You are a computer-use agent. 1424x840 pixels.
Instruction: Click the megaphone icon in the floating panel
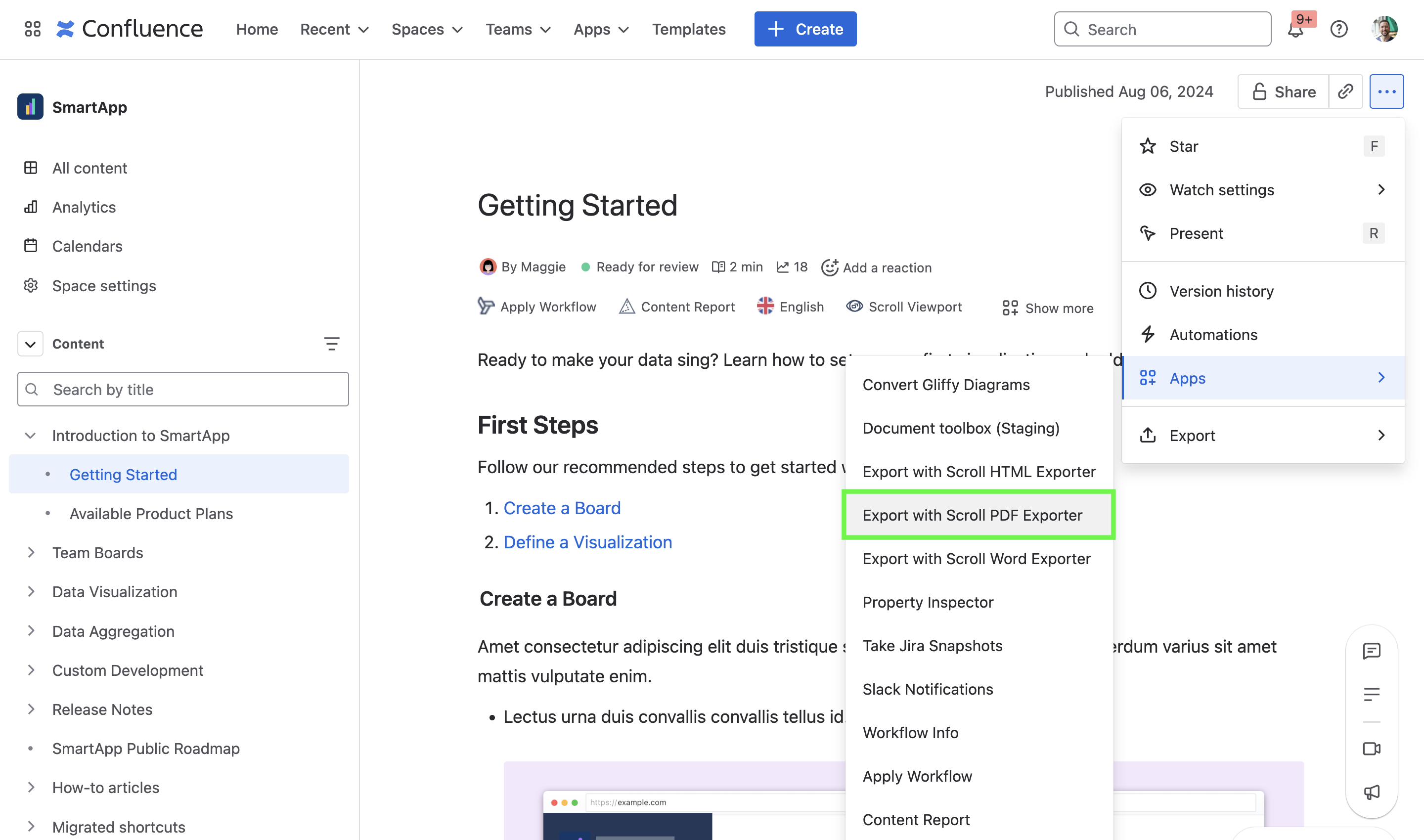(1372, 792)
